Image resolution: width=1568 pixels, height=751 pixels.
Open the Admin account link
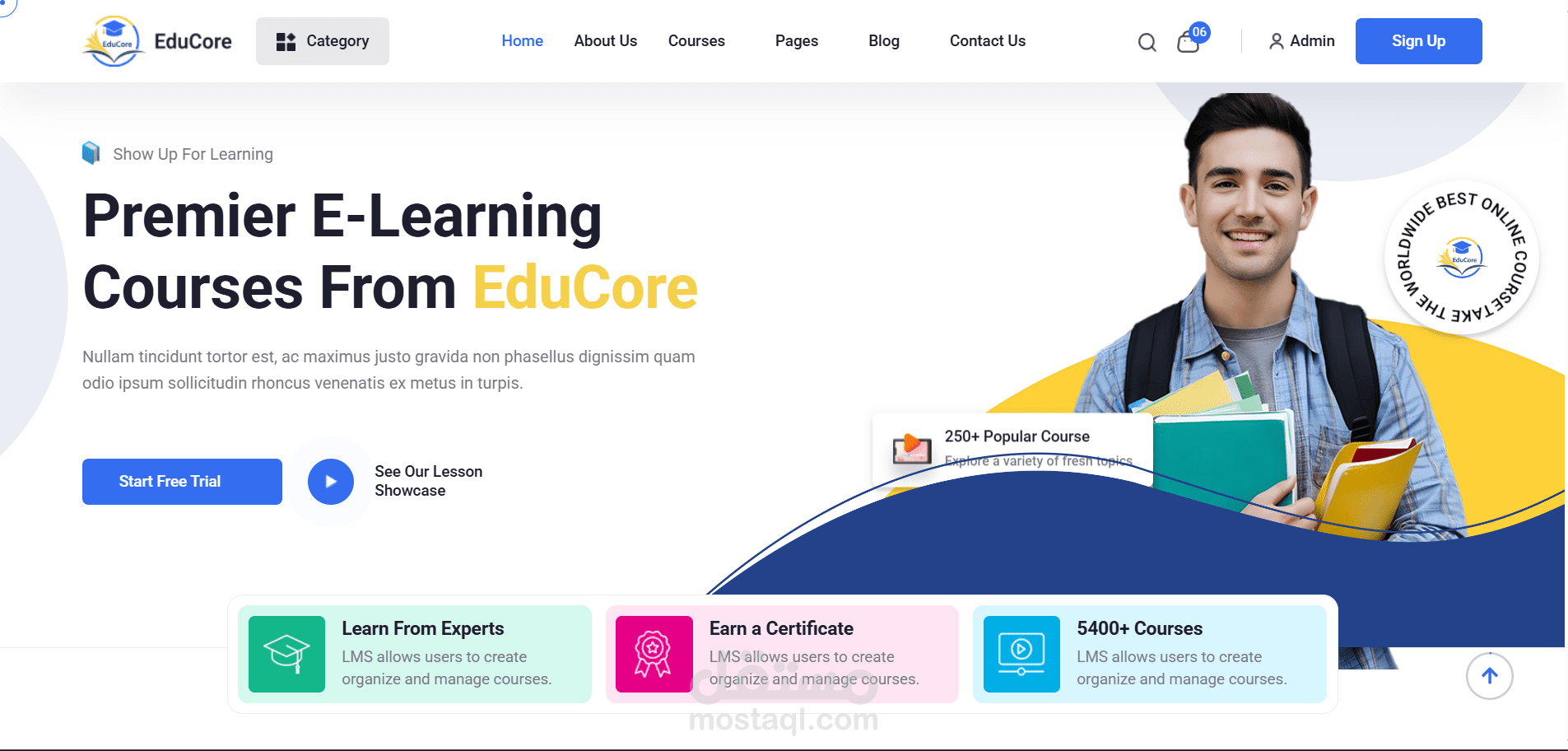point(1301,41)
